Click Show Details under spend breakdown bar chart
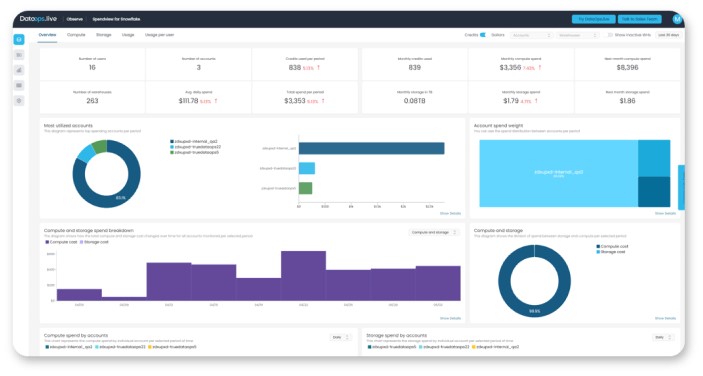This screenshot has height=376, width=703. [450, 318]
